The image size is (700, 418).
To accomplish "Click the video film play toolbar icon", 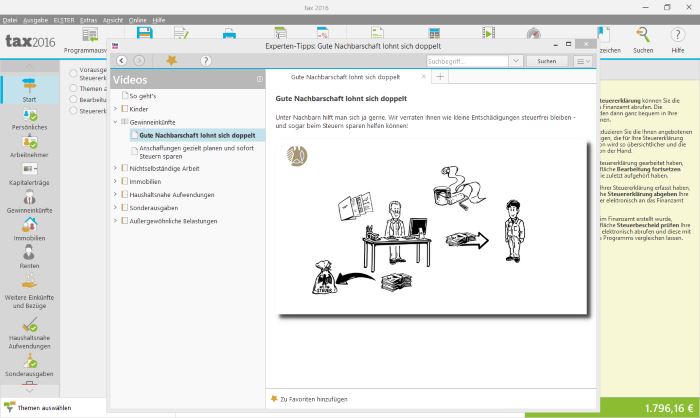I will pyautogui.click(x=488, y=33).
